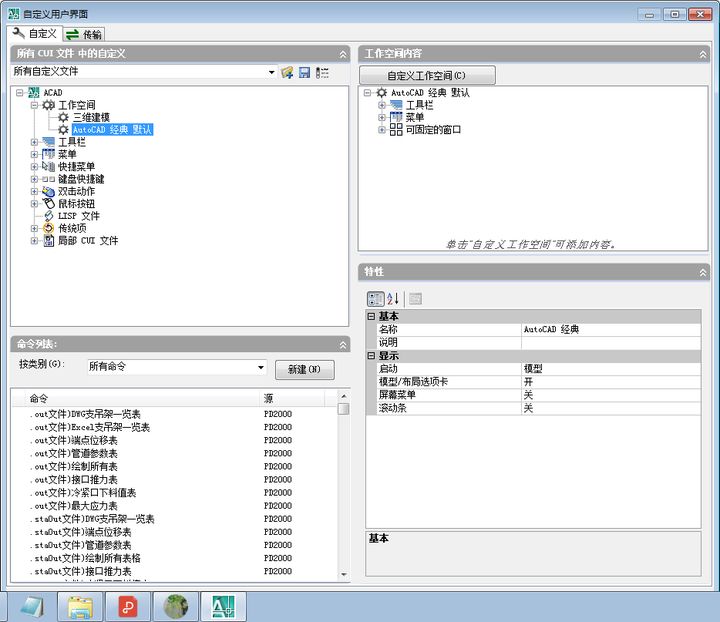This screenshot has height=622, width=720.
Task: Collapse the 基本 property group
Action: pyautogui.click(x=371, y=316)
